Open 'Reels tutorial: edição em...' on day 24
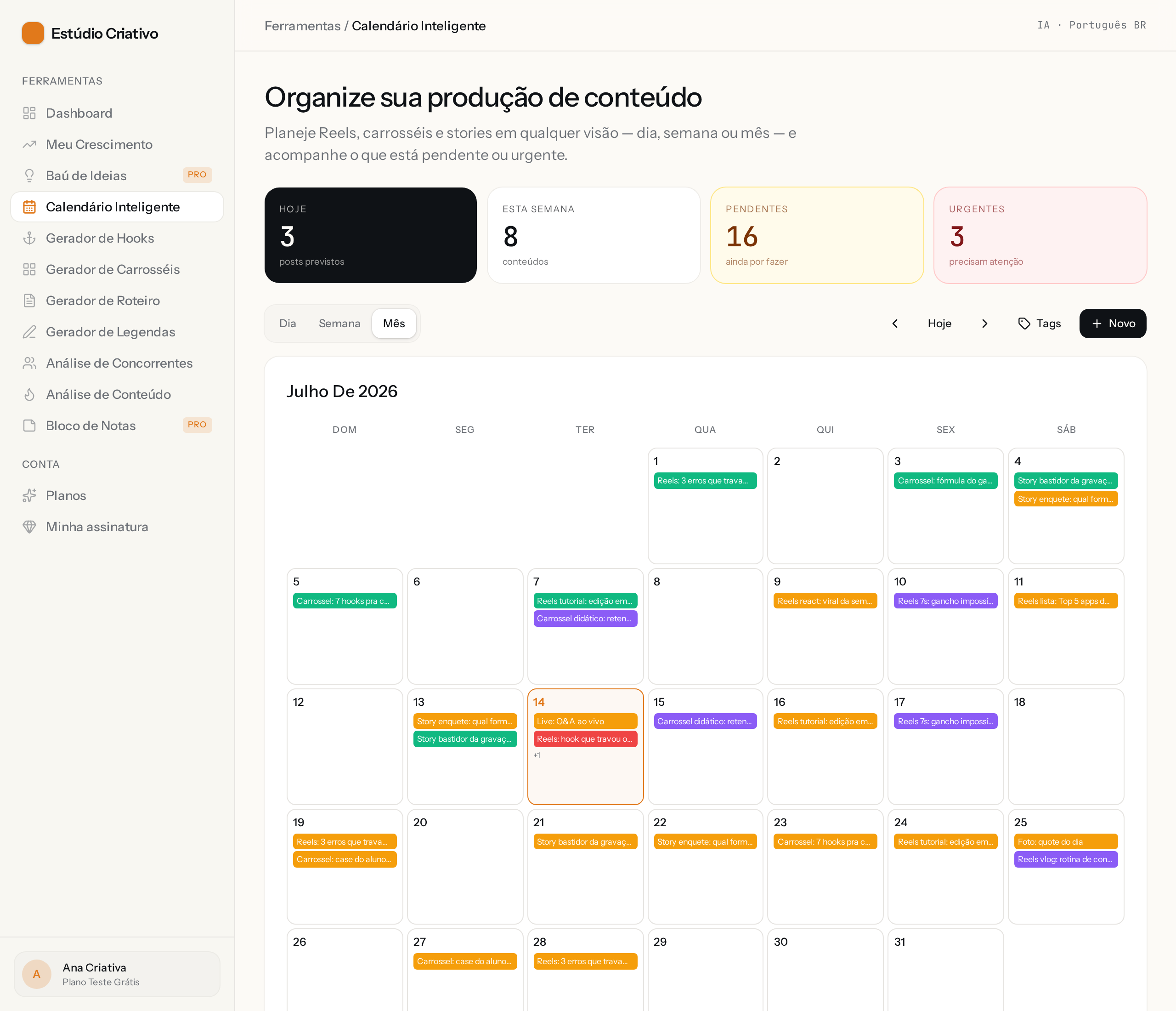Image resolution: width=1176 pixels, height=1011 pixels. (945, 842)
